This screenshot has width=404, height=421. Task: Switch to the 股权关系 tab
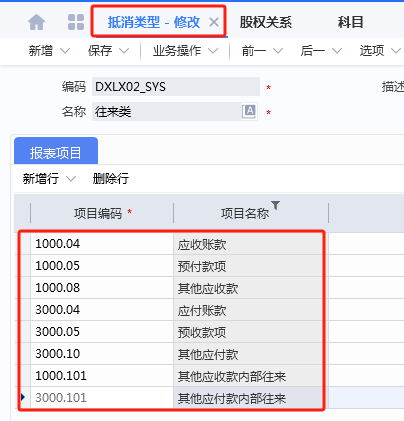pos(266,22)
